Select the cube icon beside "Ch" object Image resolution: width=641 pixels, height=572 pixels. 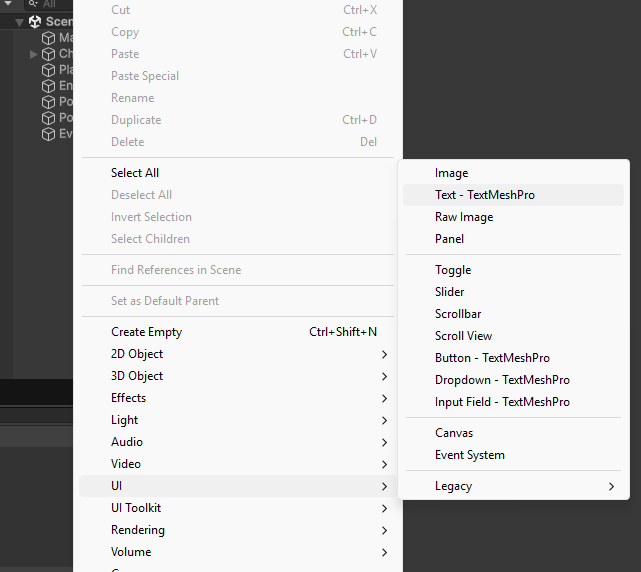pyautogui.click(x=48, y=54)
